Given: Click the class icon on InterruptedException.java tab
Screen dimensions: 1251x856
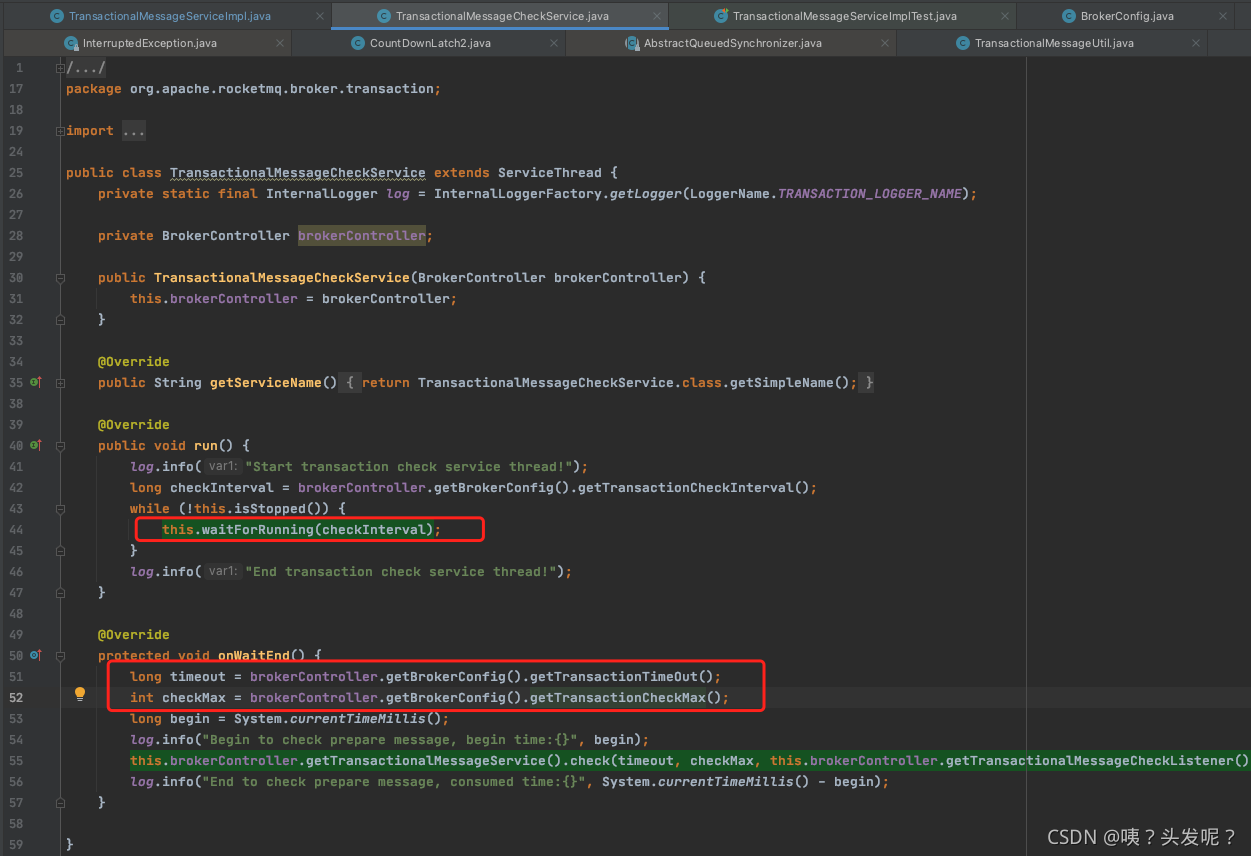Looking at the screenshot, I should [71, 43].
